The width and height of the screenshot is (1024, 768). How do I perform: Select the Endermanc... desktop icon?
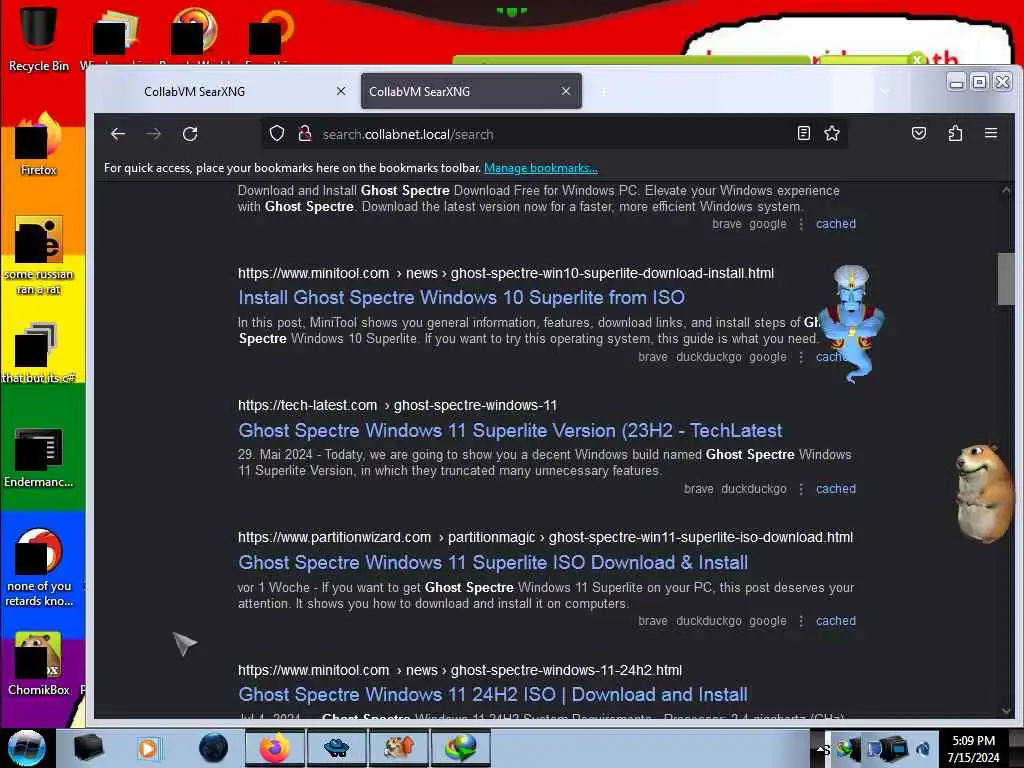tap(38, 457)
